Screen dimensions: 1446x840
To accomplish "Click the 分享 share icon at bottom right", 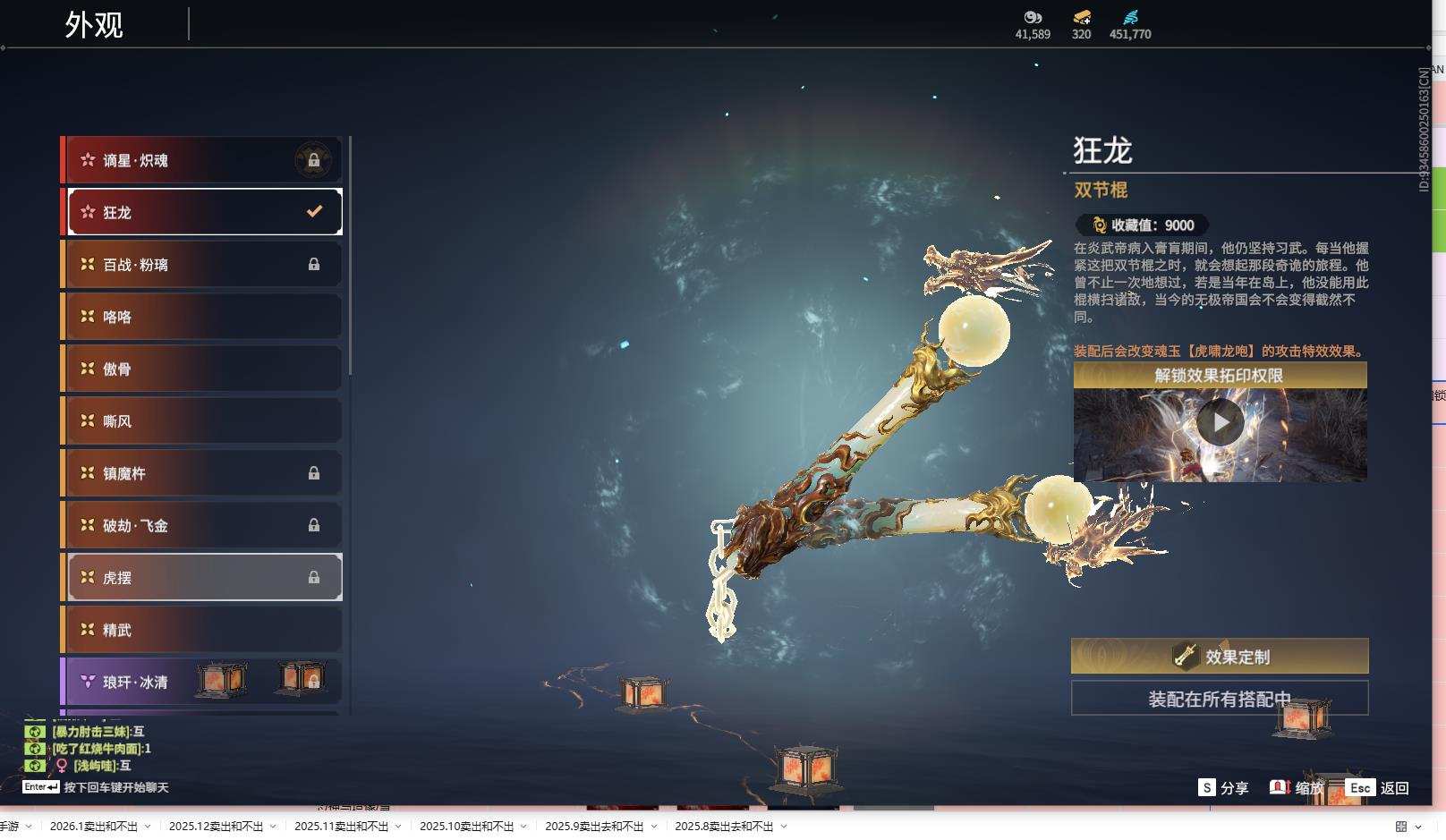I will 1208,788.
